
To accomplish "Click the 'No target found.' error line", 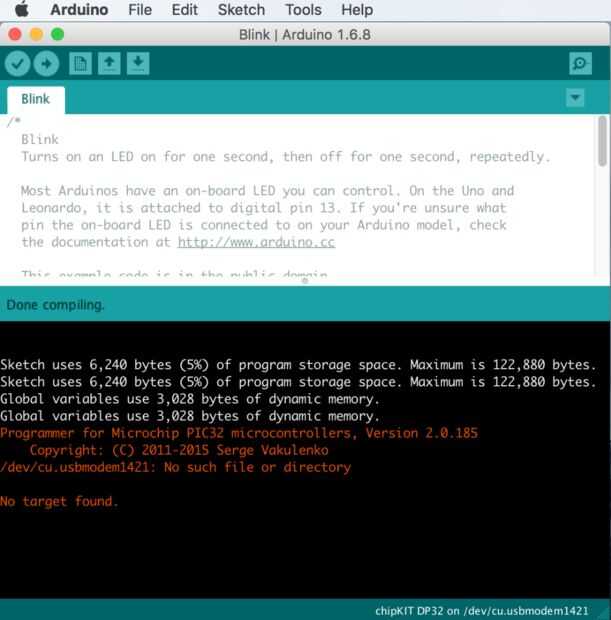I will 59,501.
